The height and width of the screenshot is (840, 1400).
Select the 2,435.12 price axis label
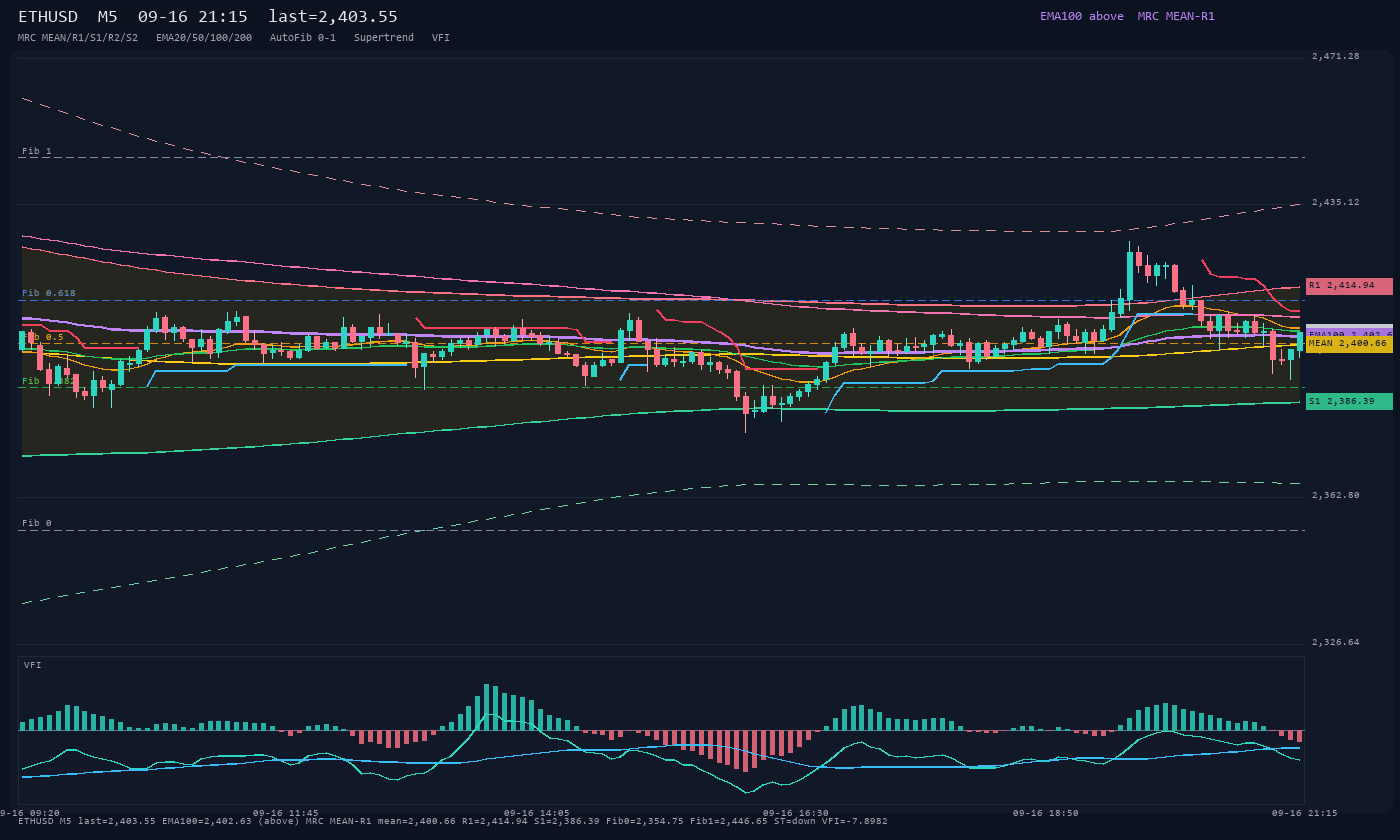point(1336,202)
